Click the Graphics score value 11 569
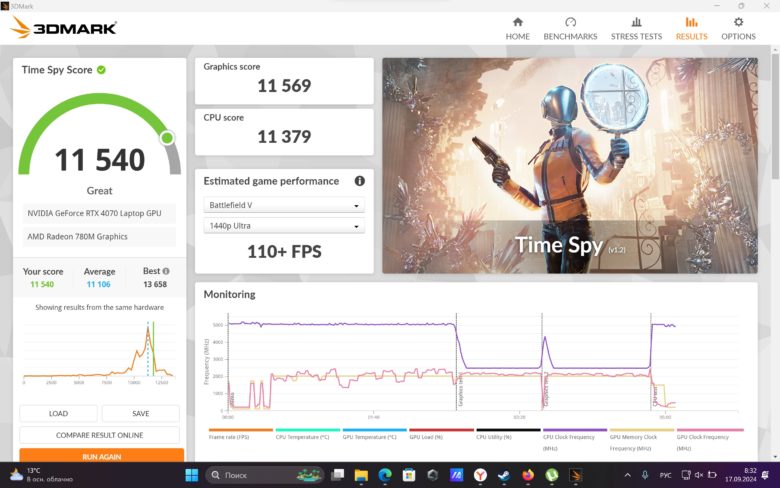The image size is (780, 488). point(284,86)
